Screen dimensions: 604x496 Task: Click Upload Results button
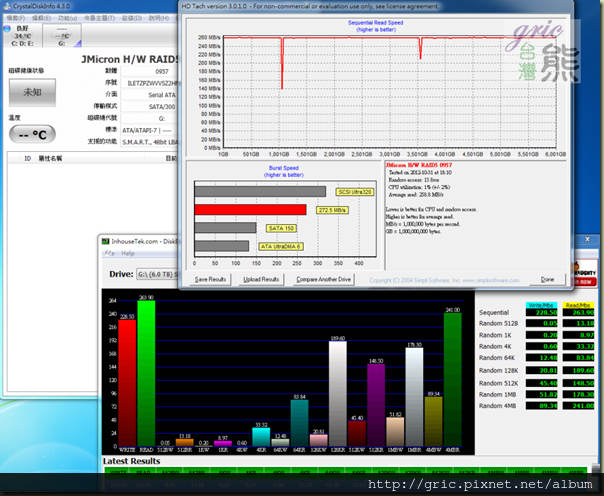point(262,279)
